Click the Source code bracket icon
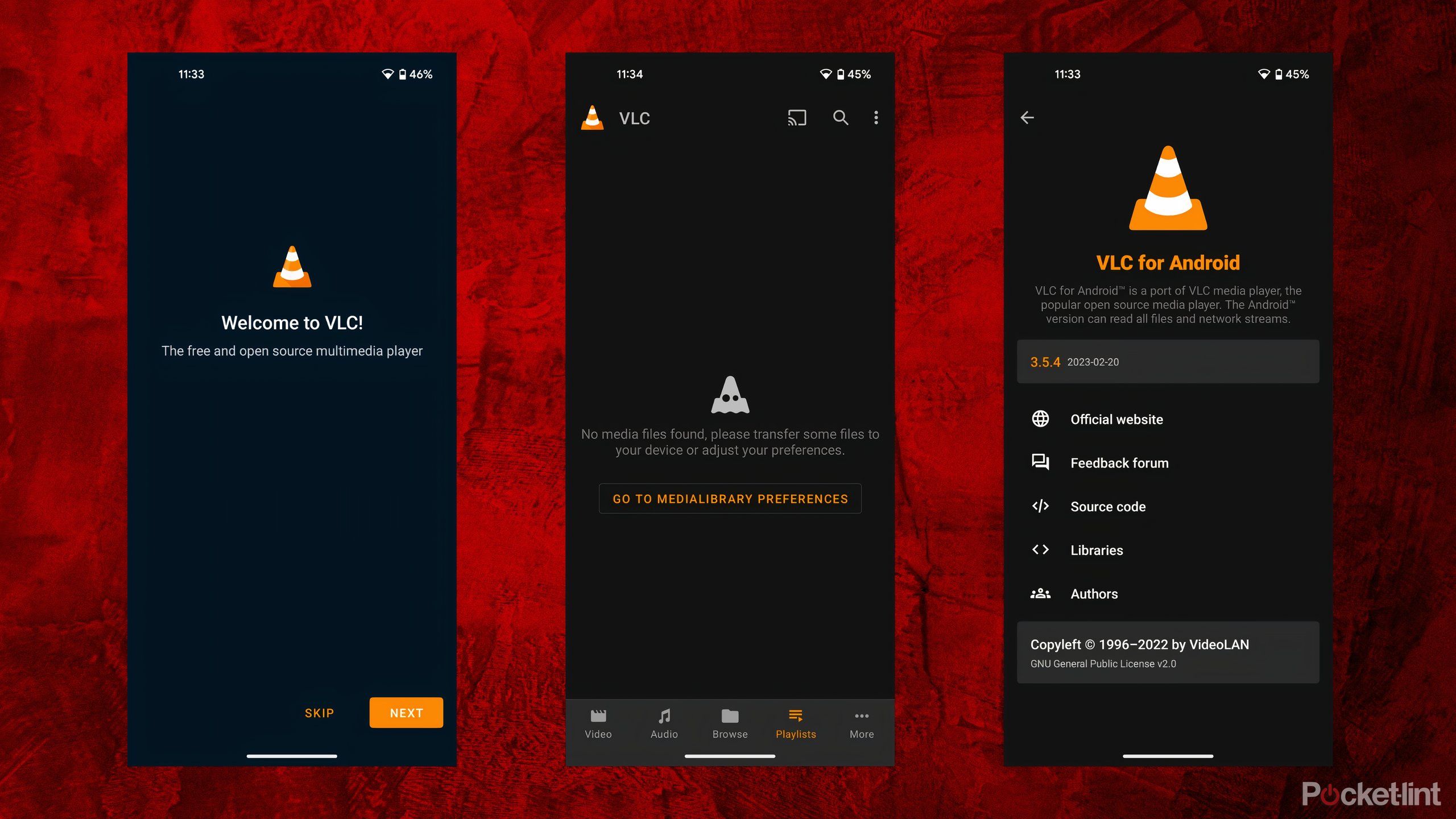Image resolution: width=1456 pixels, height=819 pixels. point(1040,506)
